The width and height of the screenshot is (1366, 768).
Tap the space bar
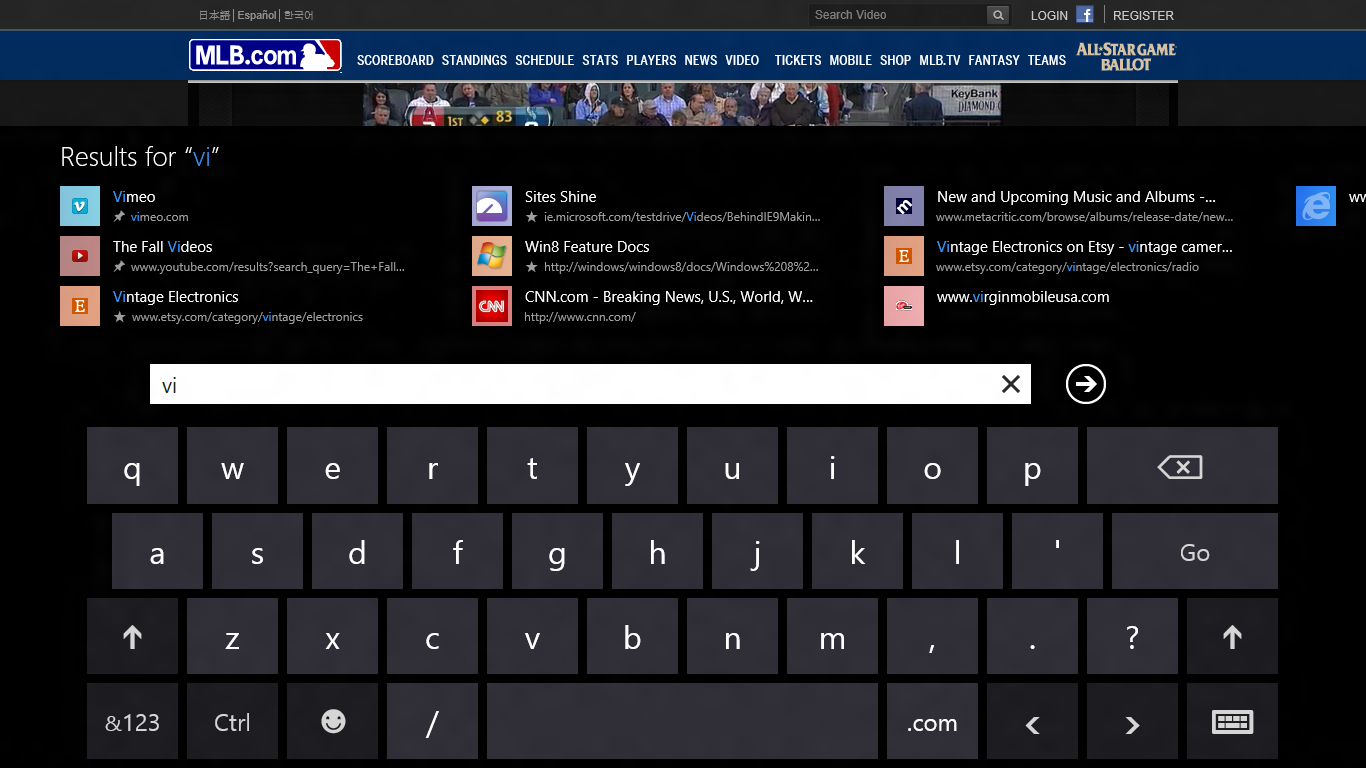(x=682, y=722)
